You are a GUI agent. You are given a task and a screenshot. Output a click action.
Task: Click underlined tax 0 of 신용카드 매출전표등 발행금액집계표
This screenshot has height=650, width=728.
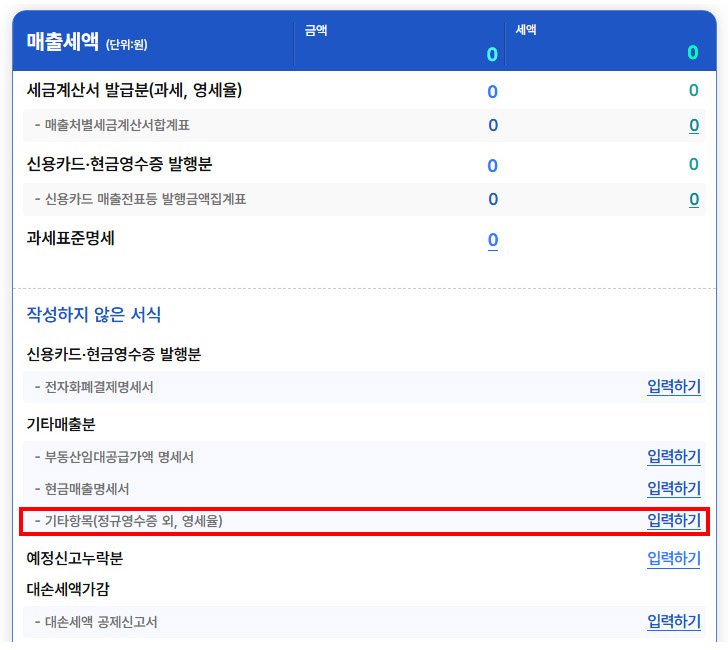point(694,200)
